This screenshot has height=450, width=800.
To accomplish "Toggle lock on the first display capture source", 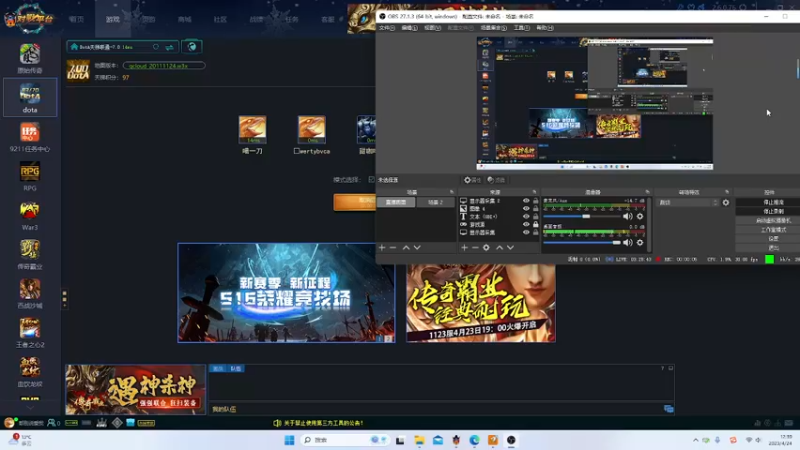I will coord(535,201).
